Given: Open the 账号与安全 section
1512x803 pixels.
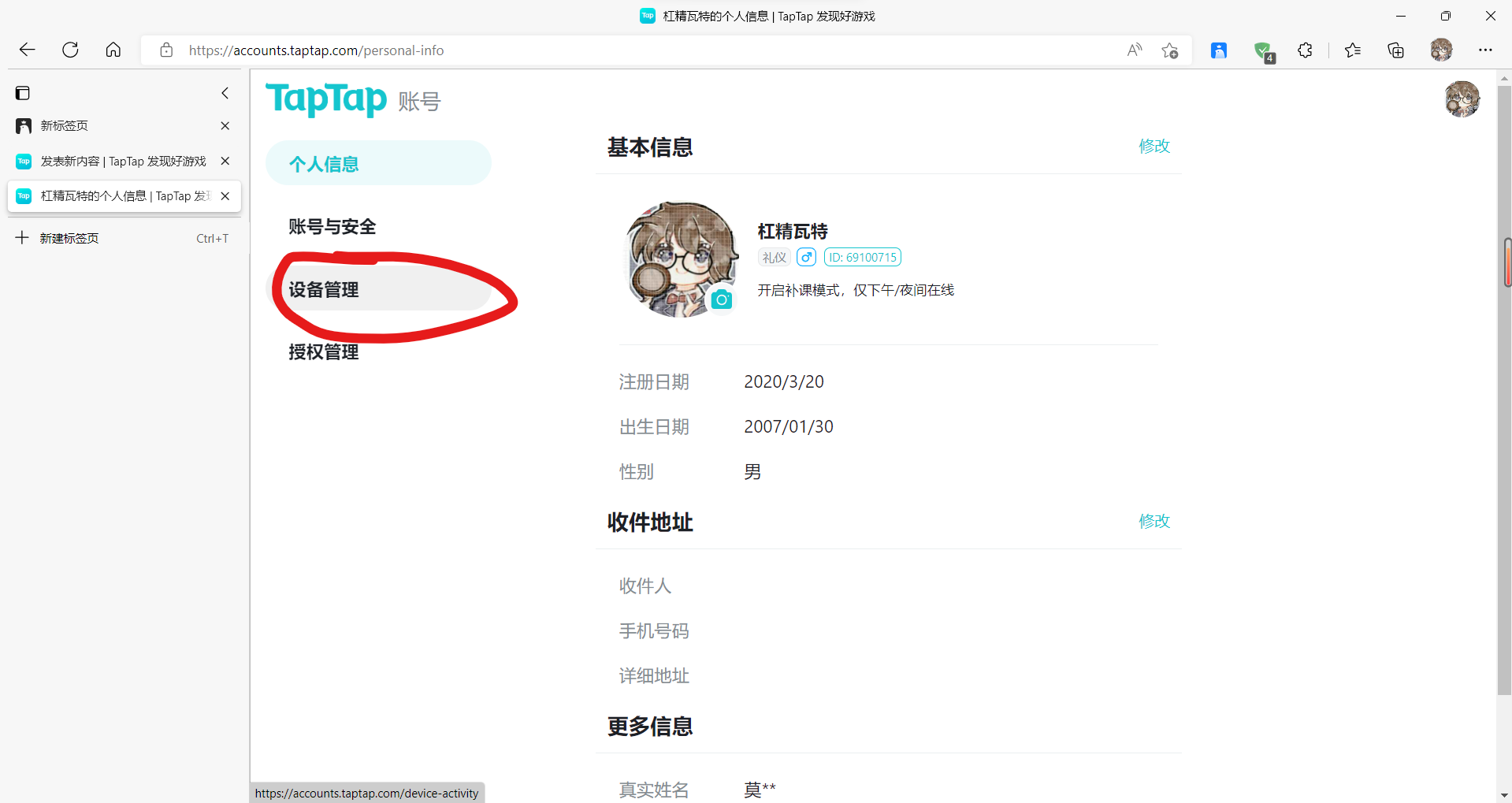Looking at the screenshot, I should (378, 226).
